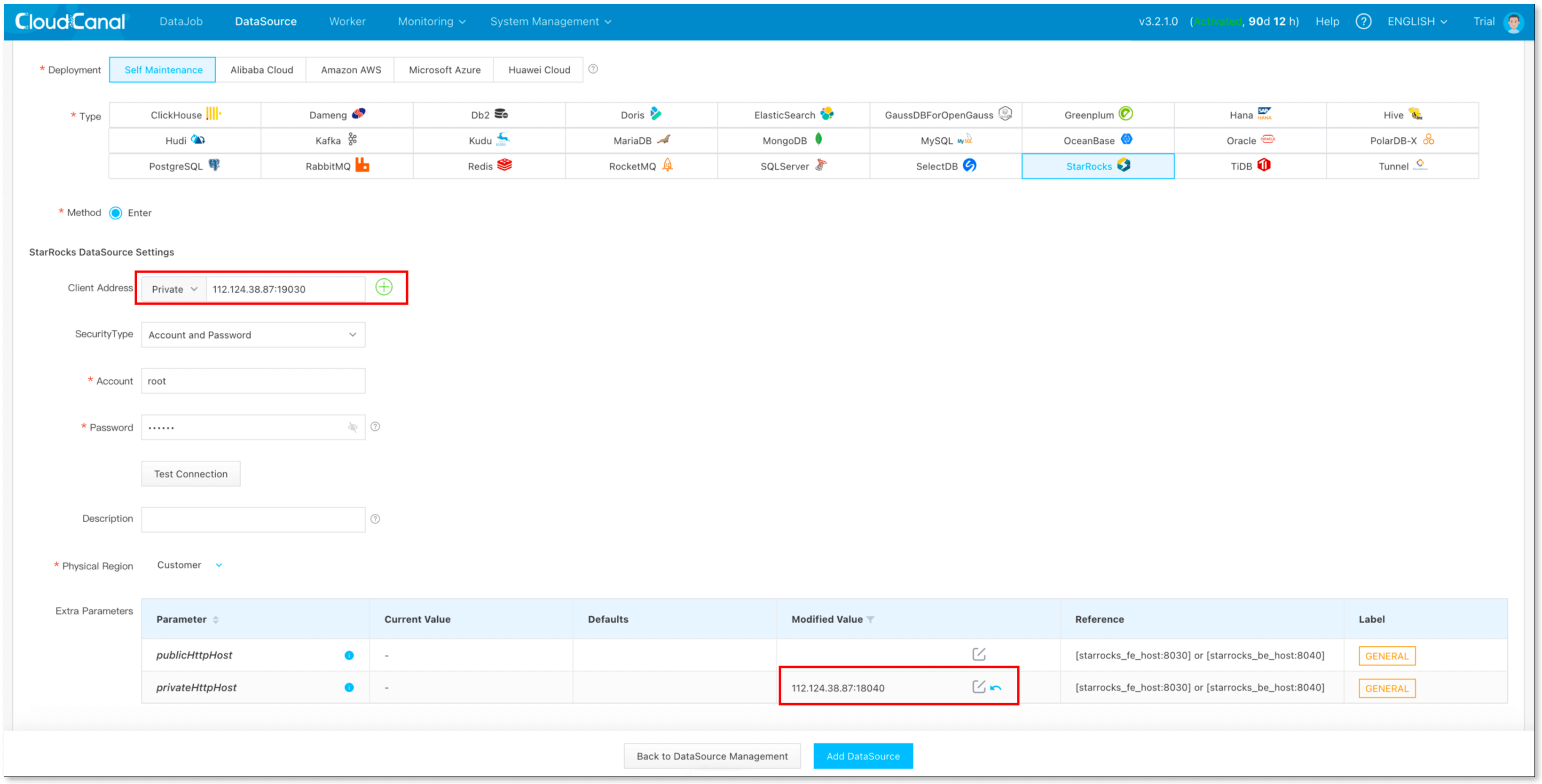This screenshot has width=1542, height=784.
Task: Open the Private address type dropdown
Action: click(173, 289)
